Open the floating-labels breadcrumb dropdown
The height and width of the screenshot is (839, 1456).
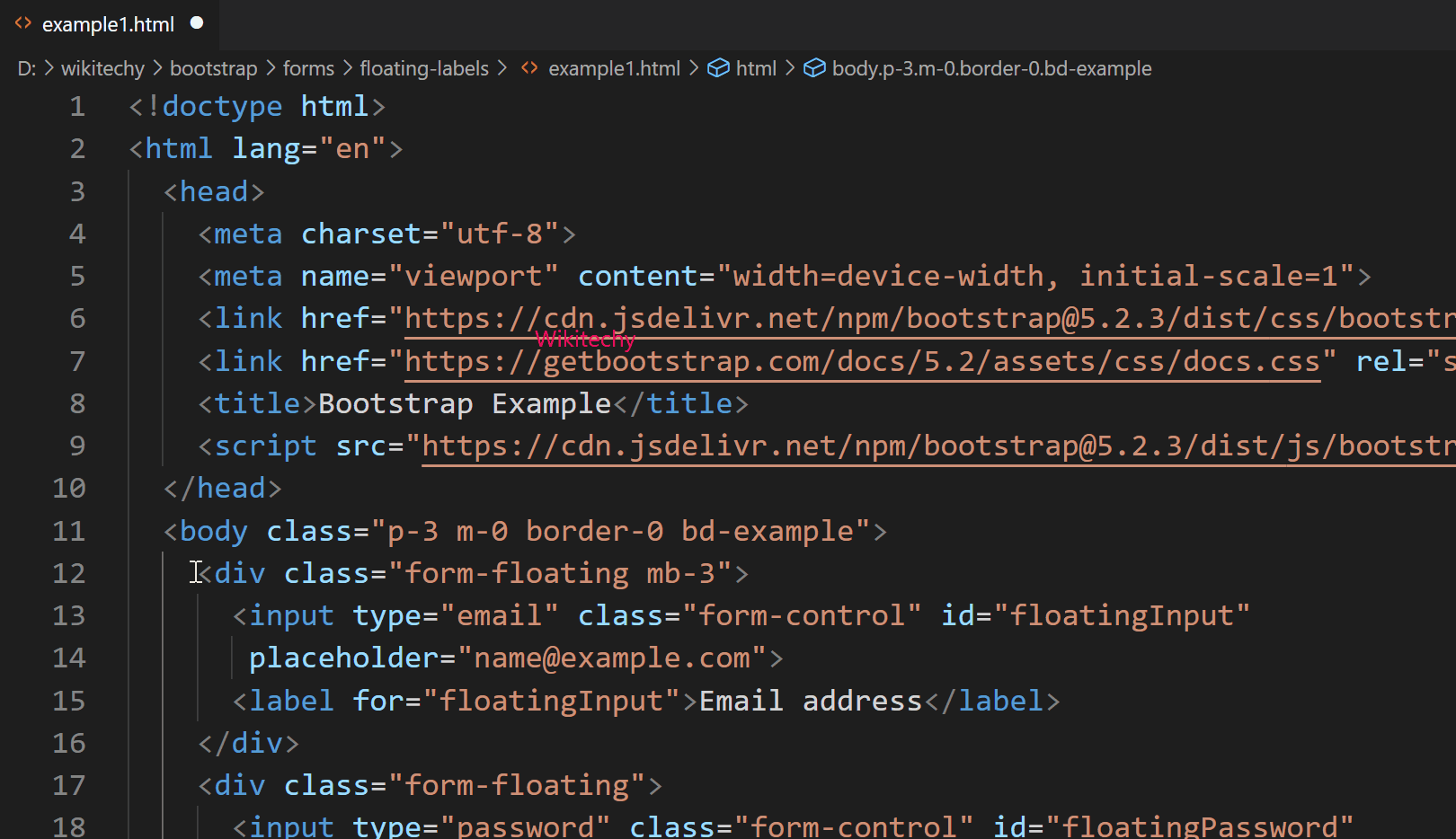(x=424, y=67)
